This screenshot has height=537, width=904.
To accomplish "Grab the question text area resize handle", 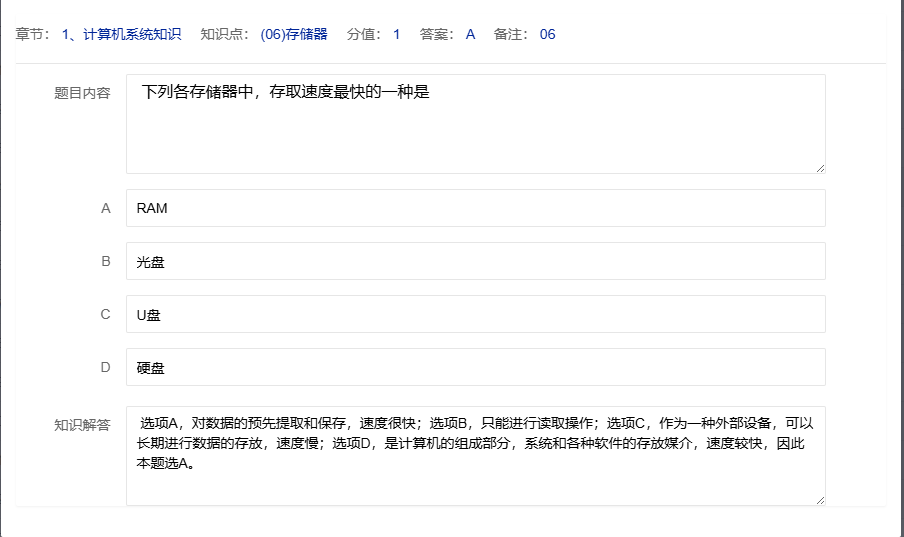I will [820, 168].
